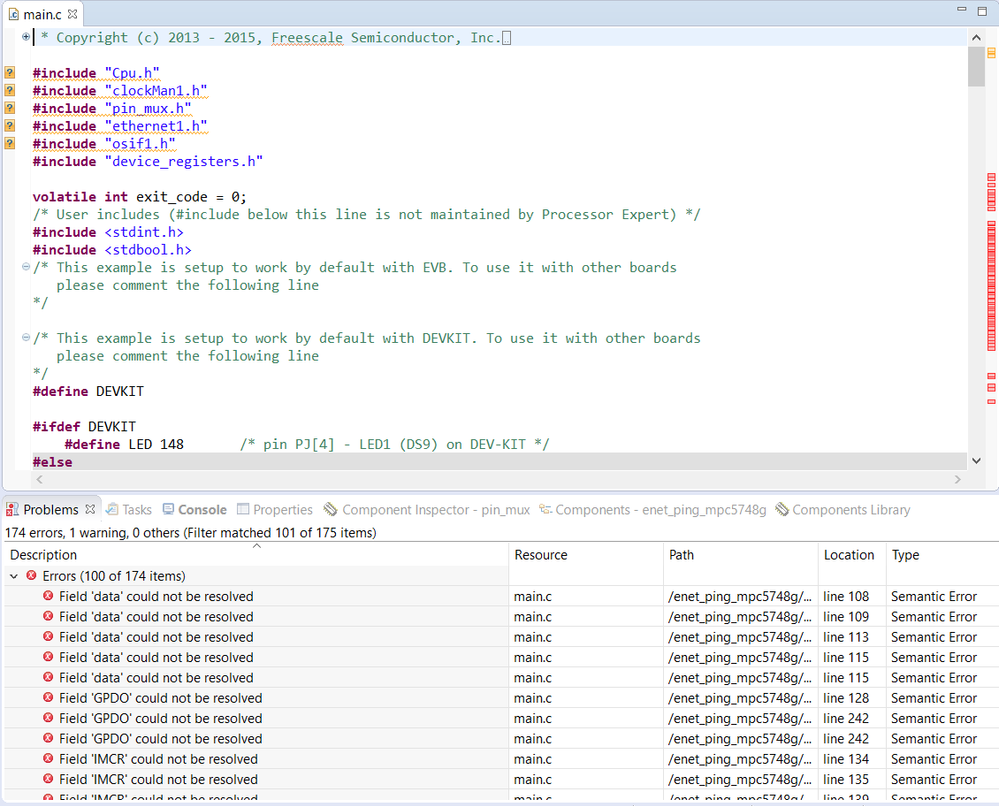
Task: Click yellow warning marker in overview ruler
Action: (991, 53)
